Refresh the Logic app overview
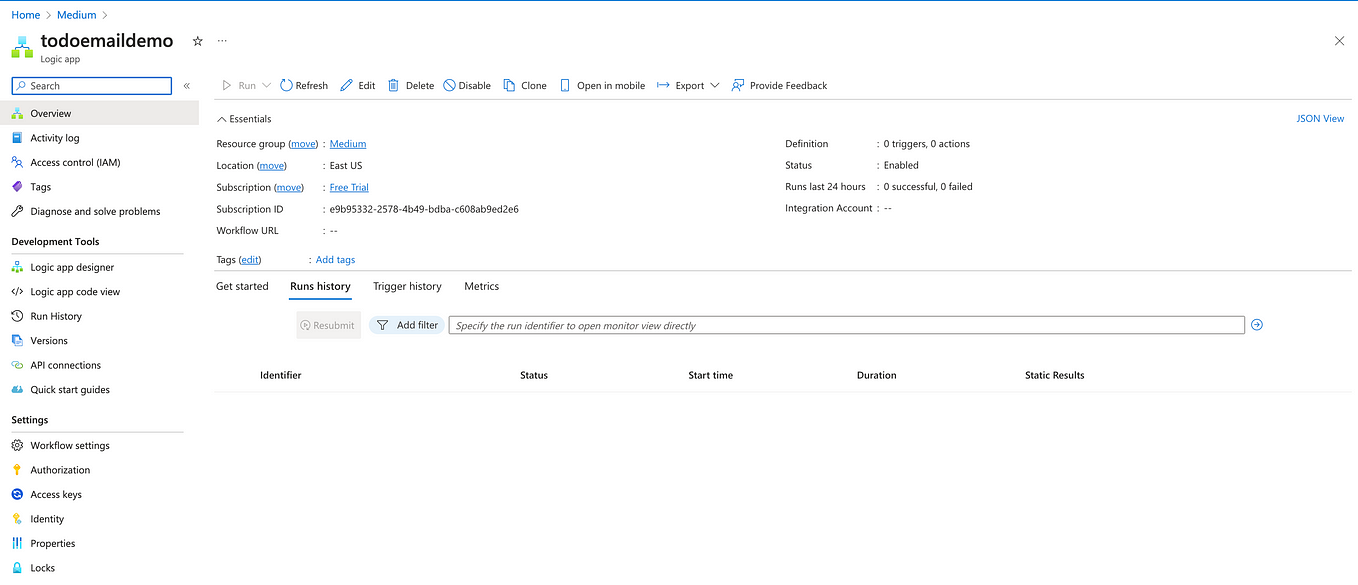Screen dimensions: 1358x585 click(x=304, y=86)
